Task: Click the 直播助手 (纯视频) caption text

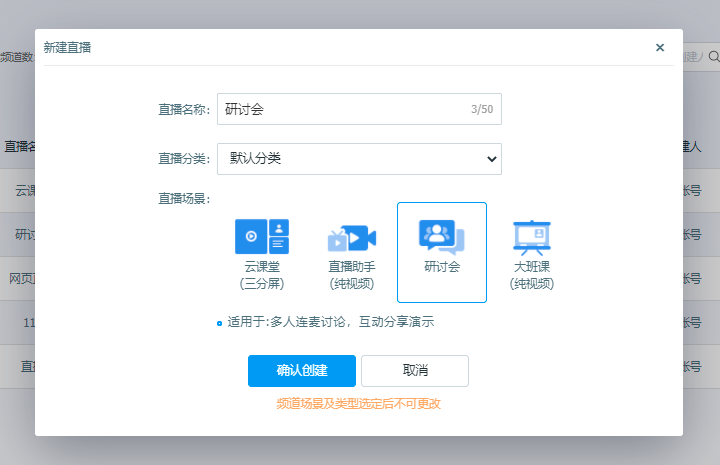Action: [352, 275]
